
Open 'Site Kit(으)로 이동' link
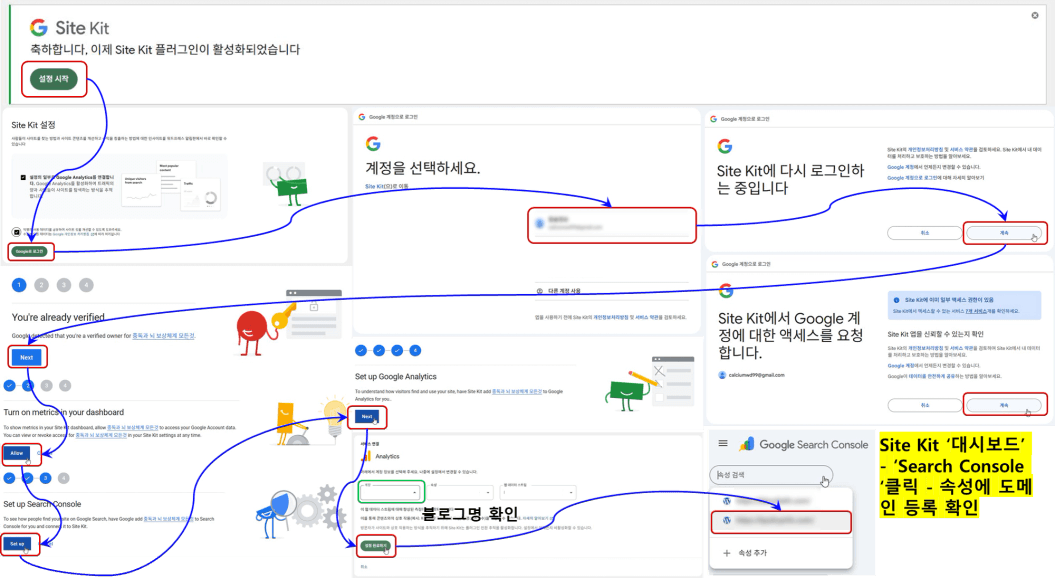(x=387, y=186)
